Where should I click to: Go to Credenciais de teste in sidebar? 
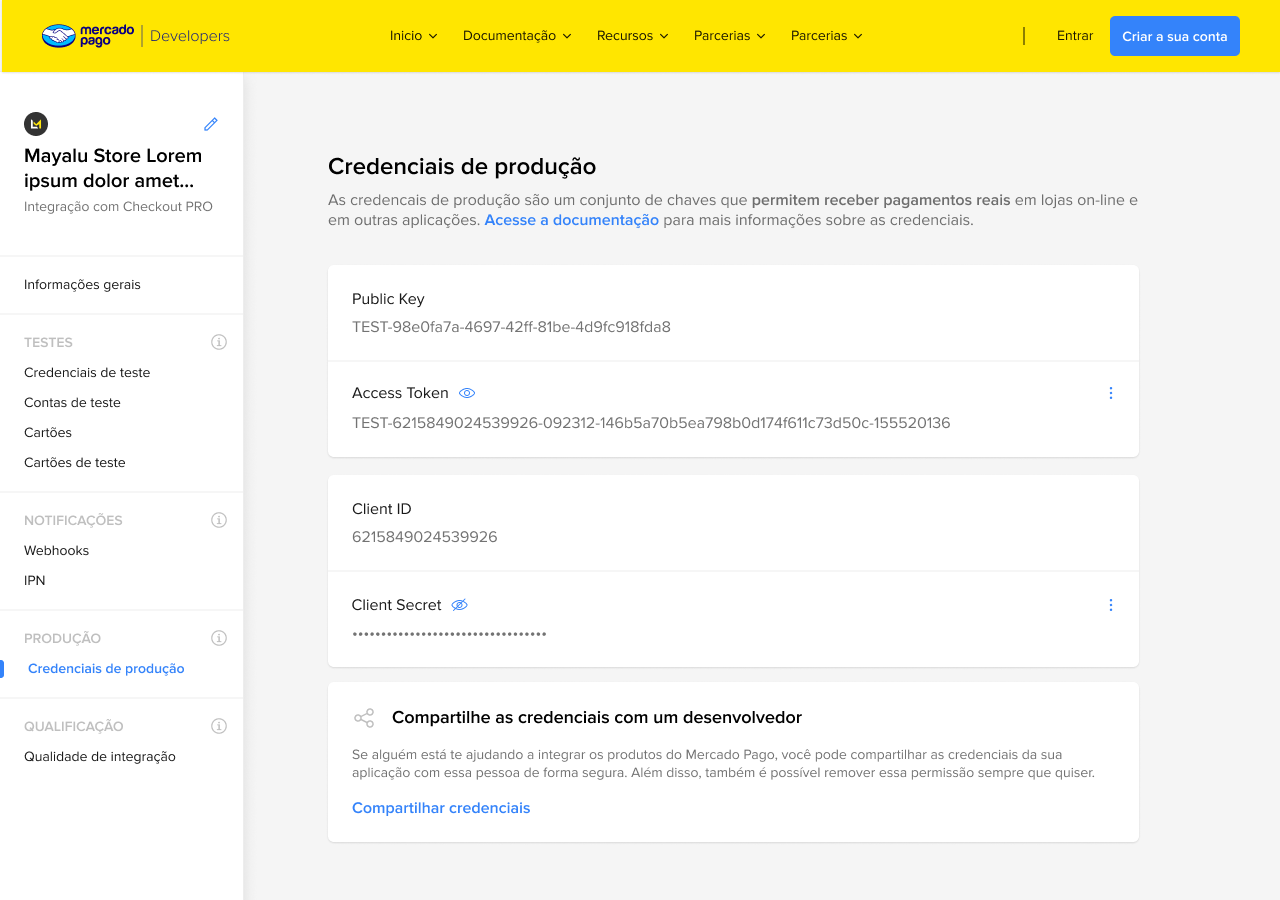click(x=87, y=372)
